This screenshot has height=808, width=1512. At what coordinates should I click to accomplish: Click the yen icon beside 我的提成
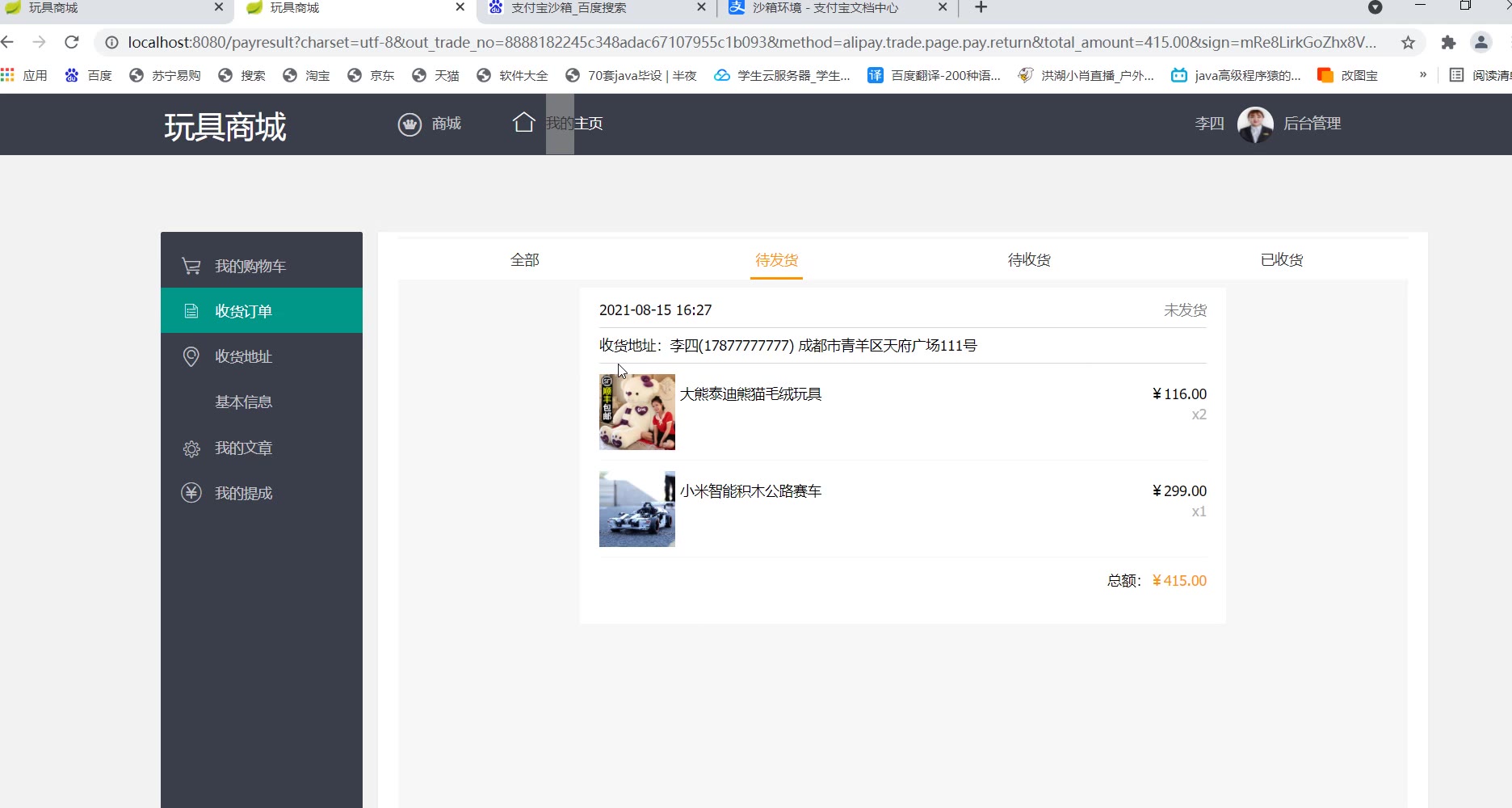(x=191, y=493)
